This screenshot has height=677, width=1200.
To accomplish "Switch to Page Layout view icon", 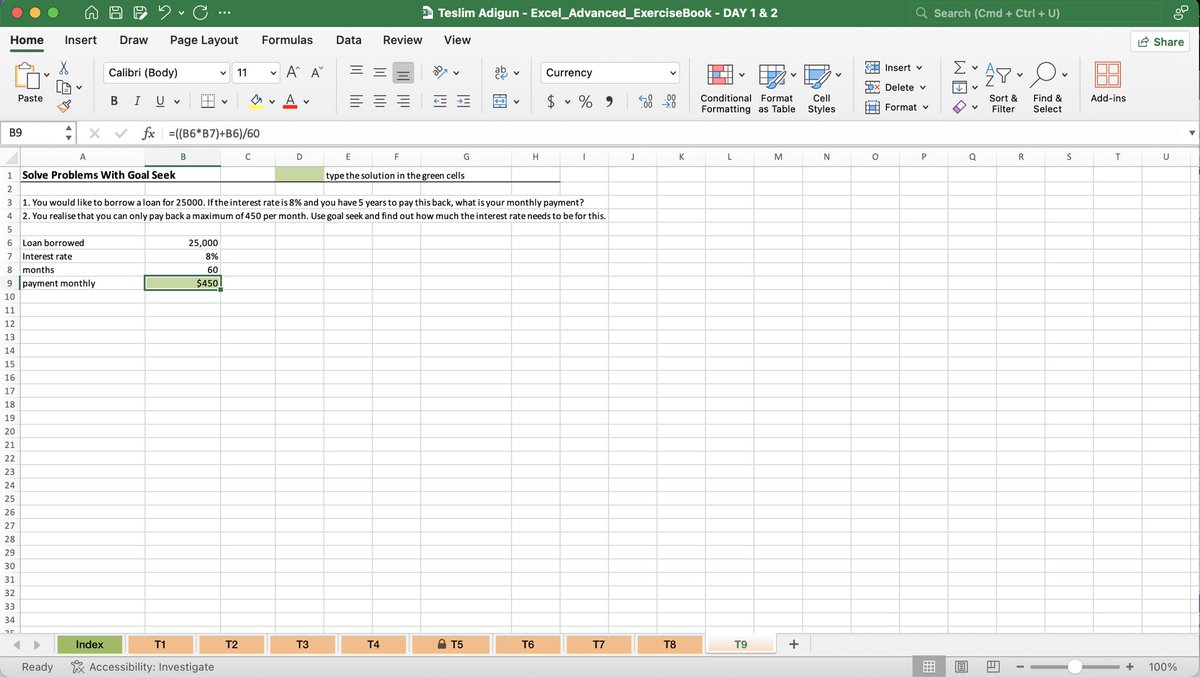I will [x=961, y=666].
